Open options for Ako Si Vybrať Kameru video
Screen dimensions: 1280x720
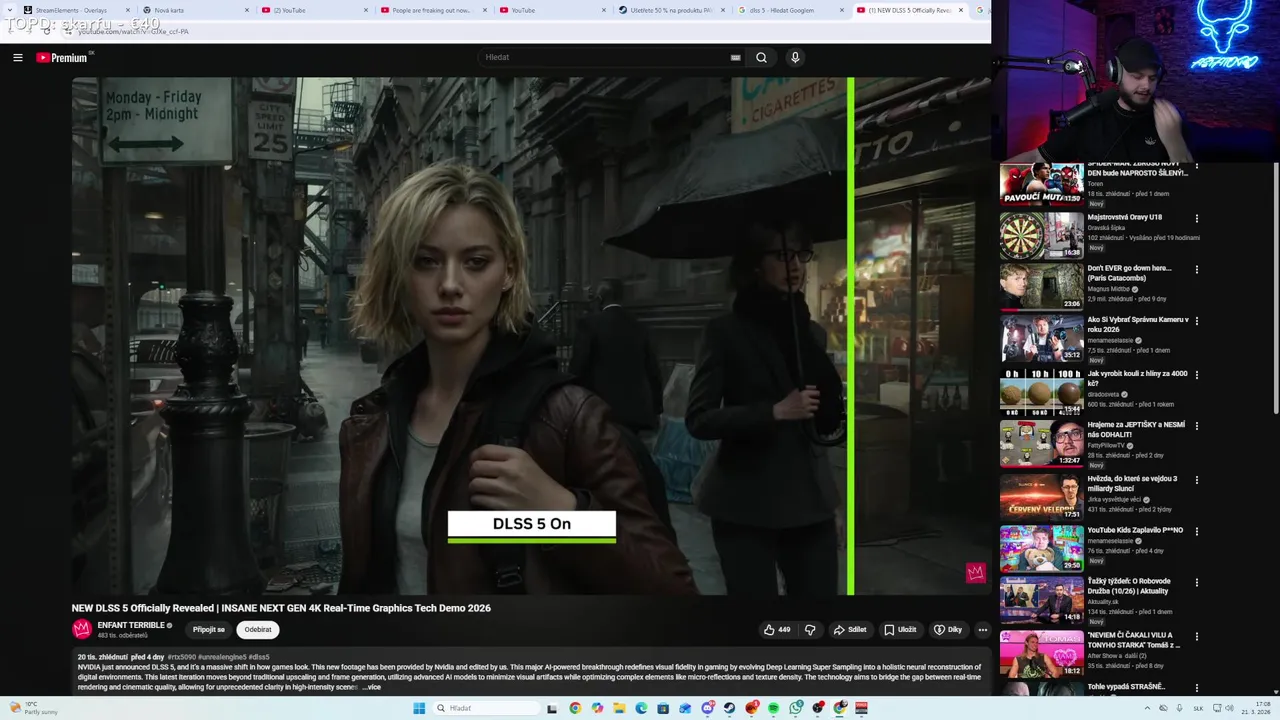(x=1197, y=321)
